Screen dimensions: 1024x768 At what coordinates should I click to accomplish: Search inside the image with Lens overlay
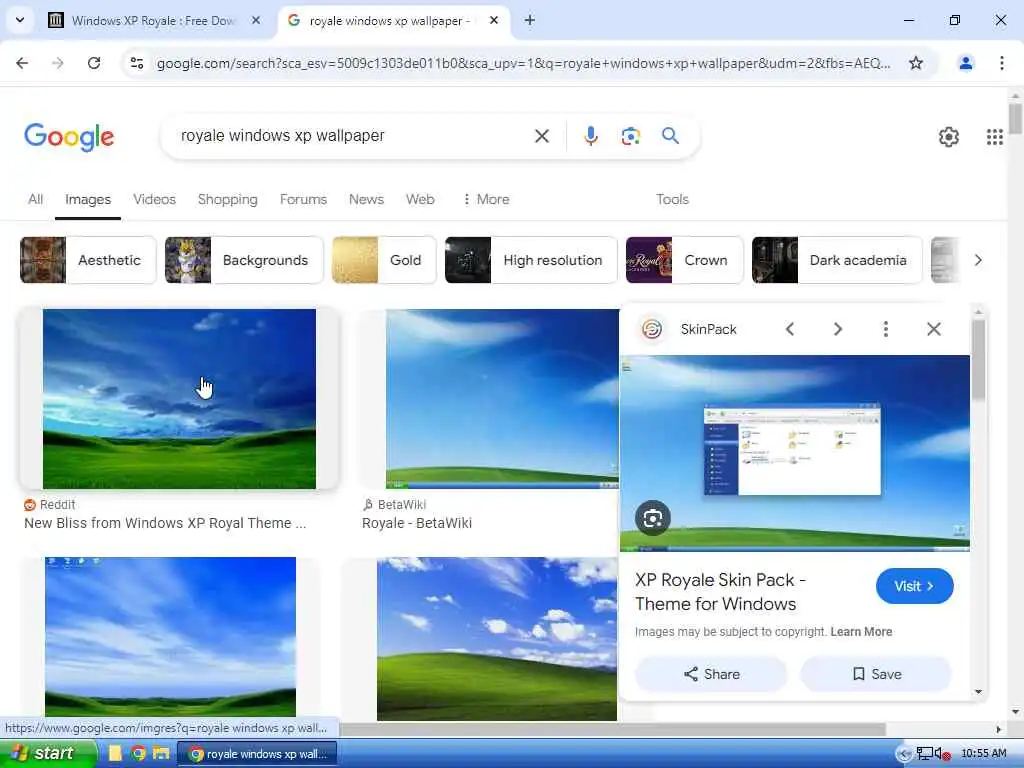pos(652,518)
